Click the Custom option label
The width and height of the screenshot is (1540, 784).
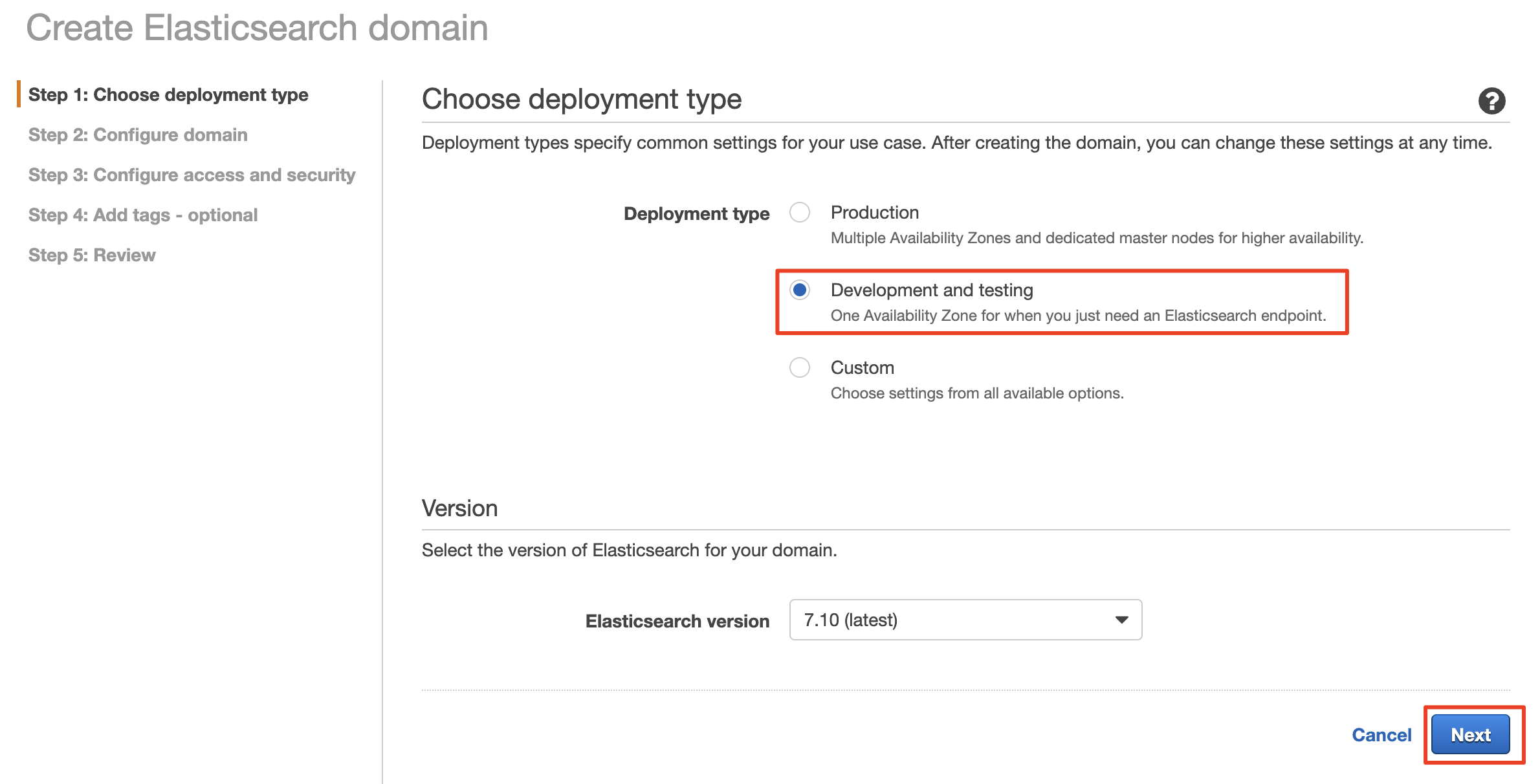tap(862, 367)
